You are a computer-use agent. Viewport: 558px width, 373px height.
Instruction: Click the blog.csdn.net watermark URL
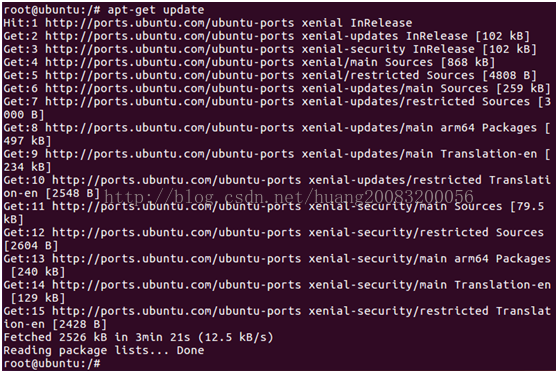pos(289,197)
